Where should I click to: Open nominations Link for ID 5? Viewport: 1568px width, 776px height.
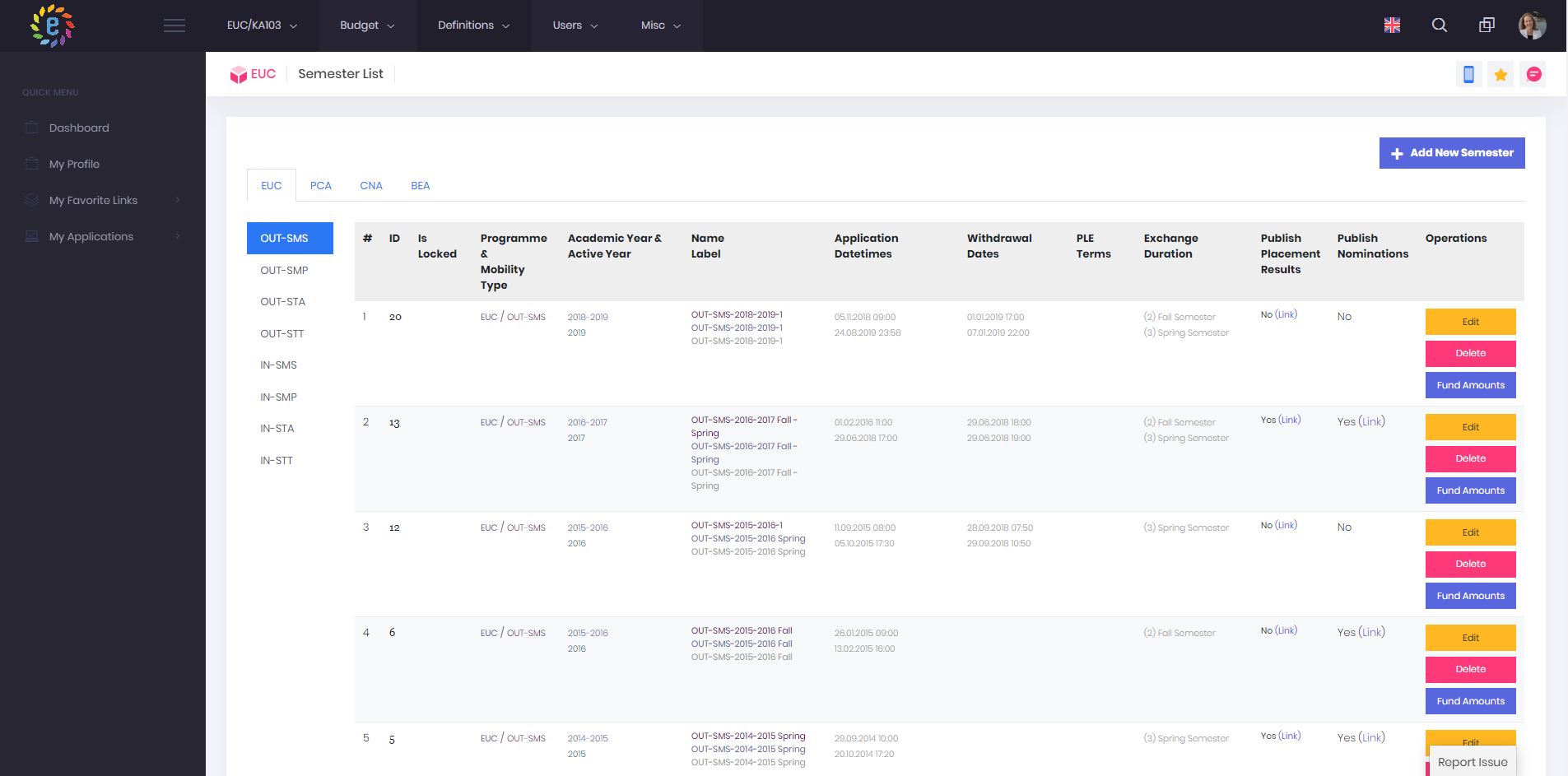click(x=1371, y=737)
